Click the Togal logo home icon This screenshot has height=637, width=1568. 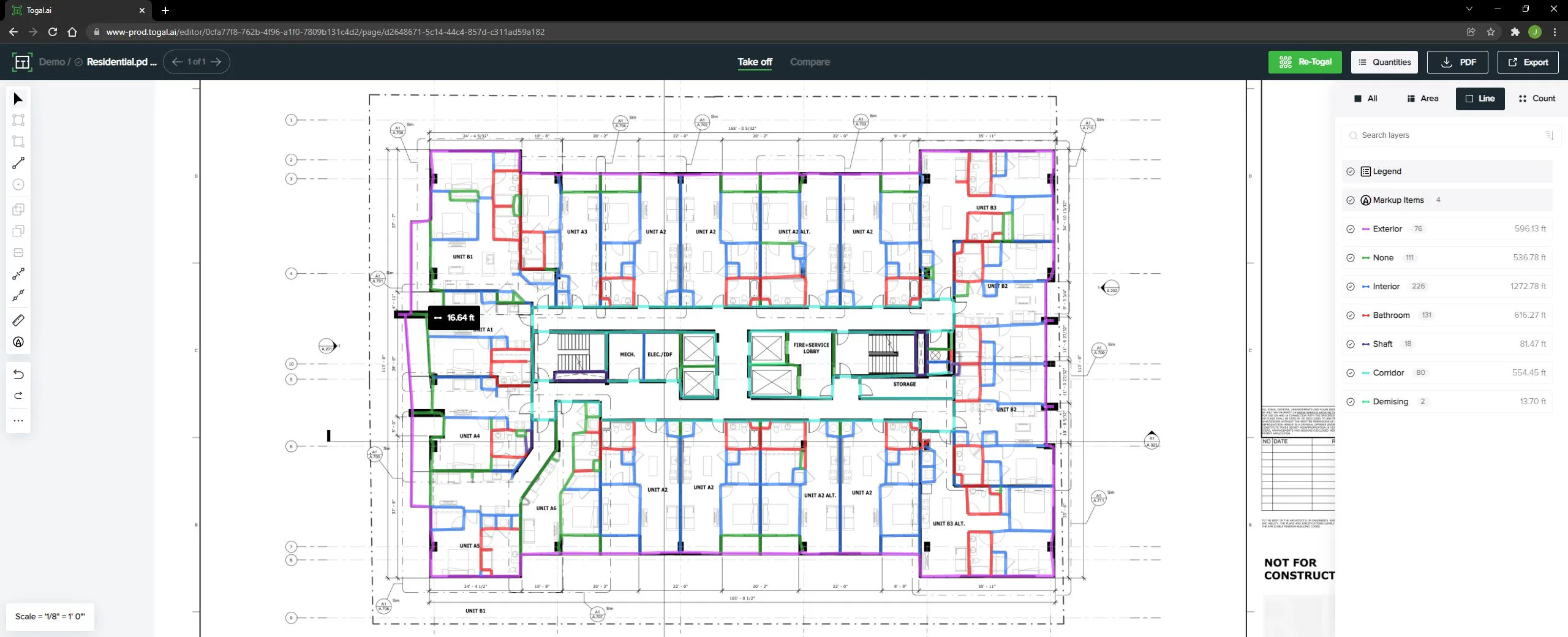pos(21,62)
